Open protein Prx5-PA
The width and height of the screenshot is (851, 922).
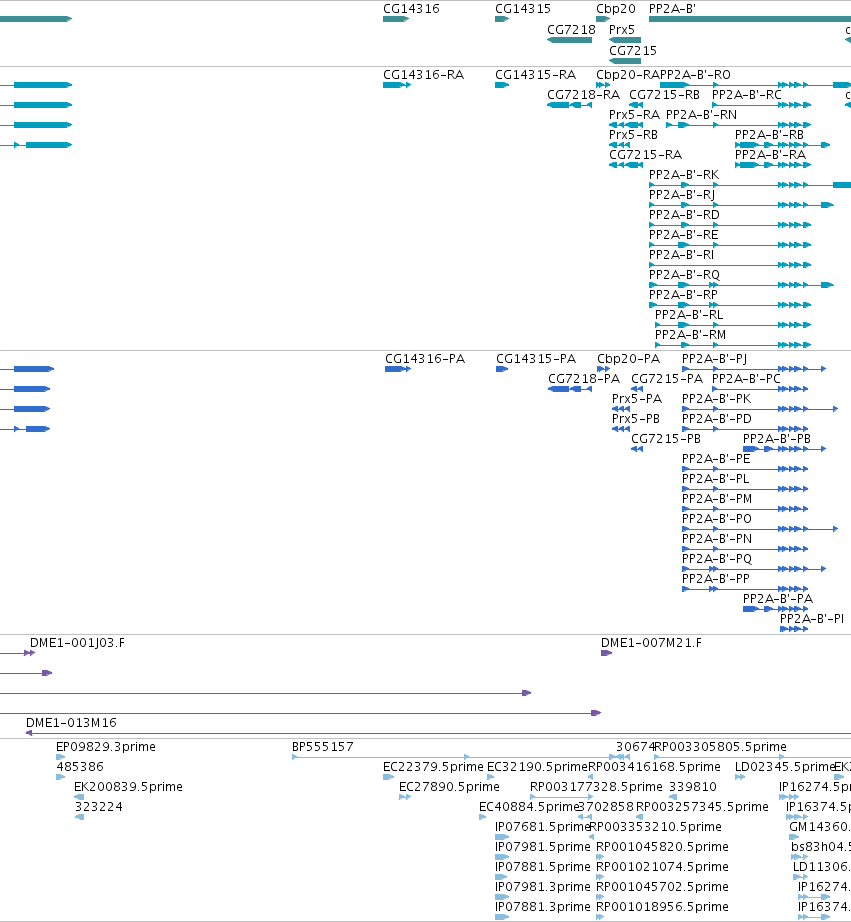click(637, 399)
